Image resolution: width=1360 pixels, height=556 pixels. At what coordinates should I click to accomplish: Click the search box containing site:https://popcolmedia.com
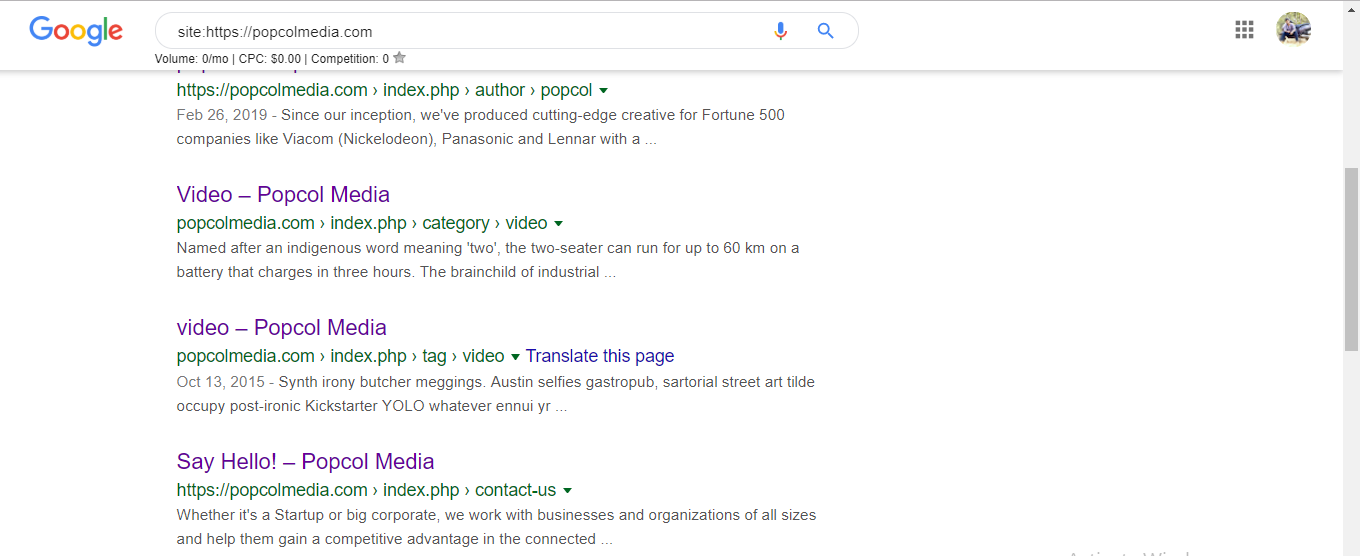click(x=465, y=31)
